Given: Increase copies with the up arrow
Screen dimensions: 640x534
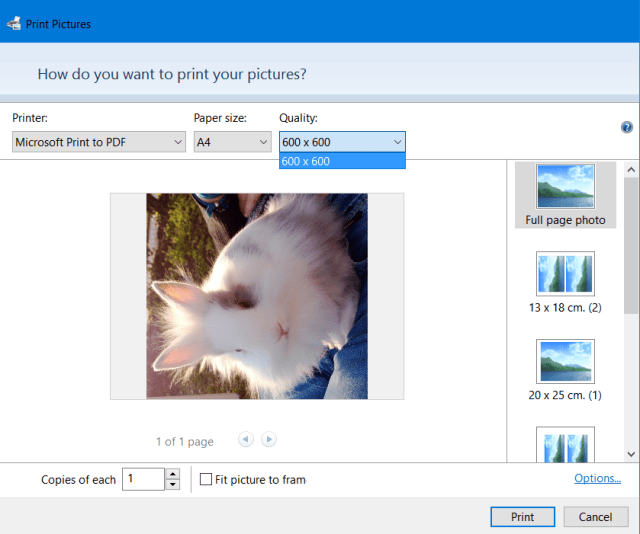Looking at the screenshot, I should pyautogui.click(x=173, y=474).
